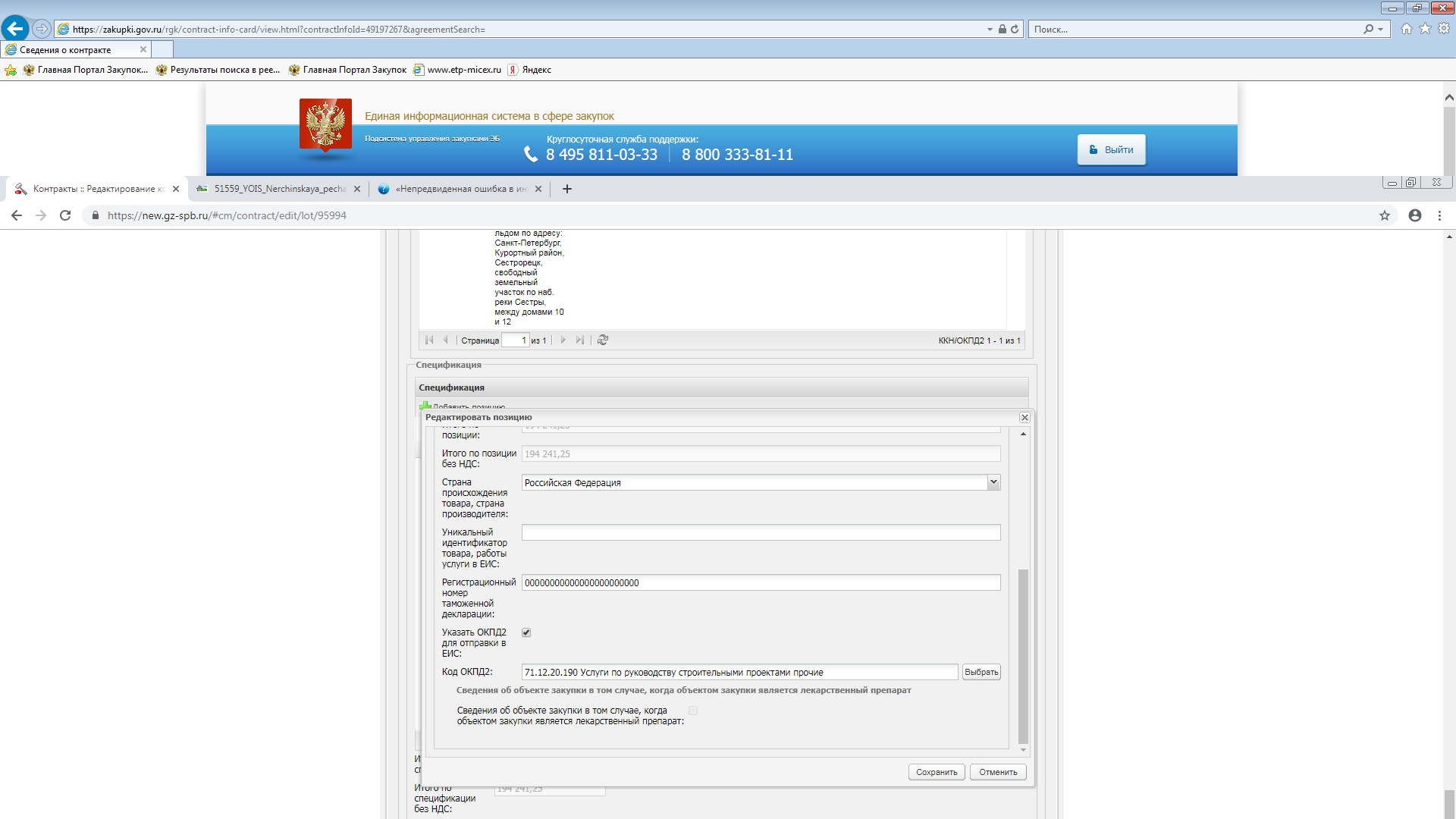Switch to Непредвиденная ошибка tab
Screen dimensions: 1456x819
click(460, 189)
